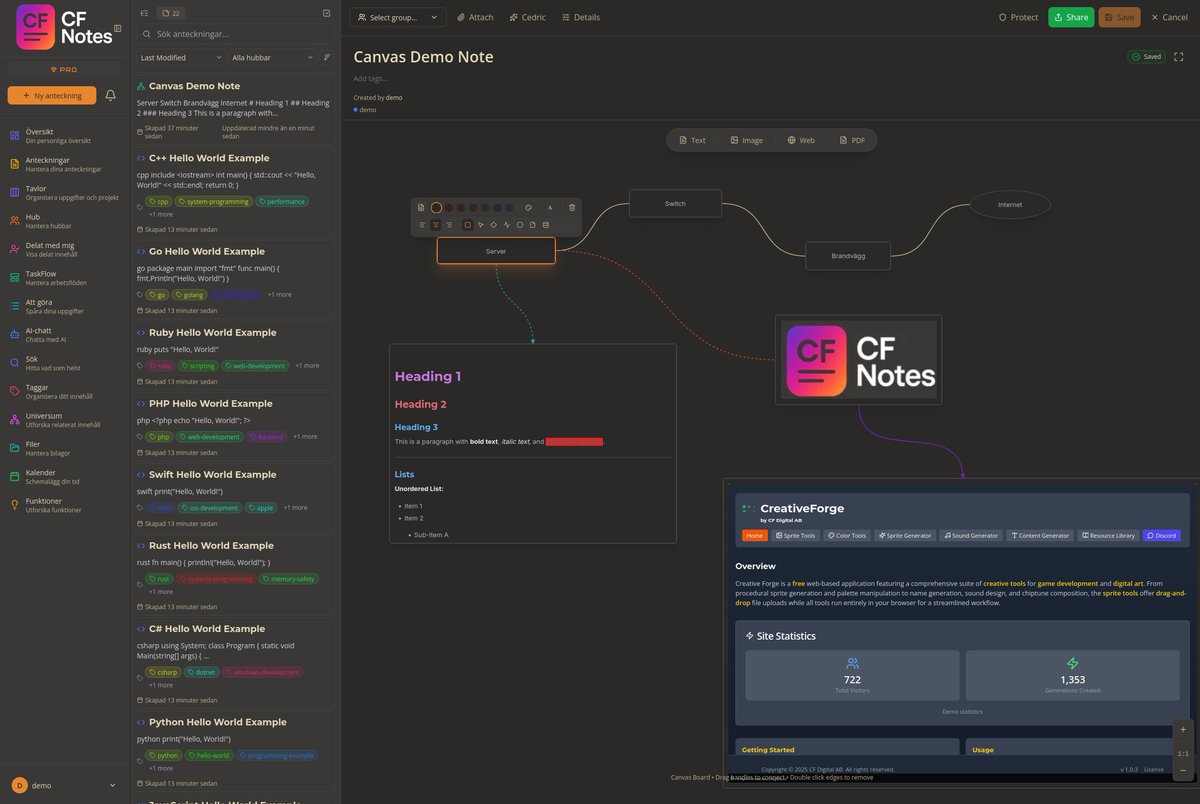Open Python Hello World Example note
Image resolution: width=1200 pixels, height=804 pixels.
click(218, 722)
